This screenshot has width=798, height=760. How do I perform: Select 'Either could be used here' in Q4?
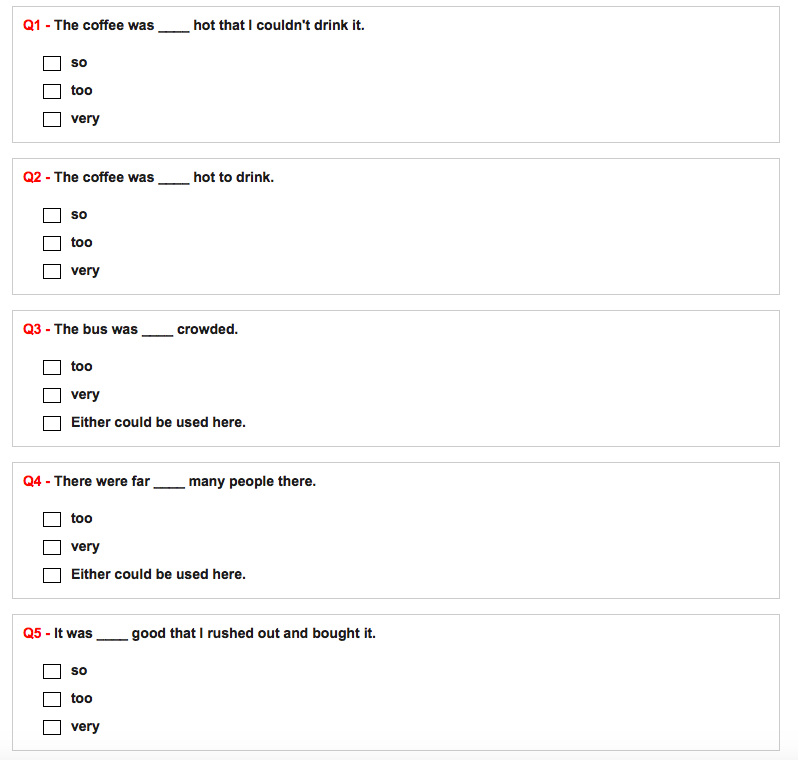52,575
